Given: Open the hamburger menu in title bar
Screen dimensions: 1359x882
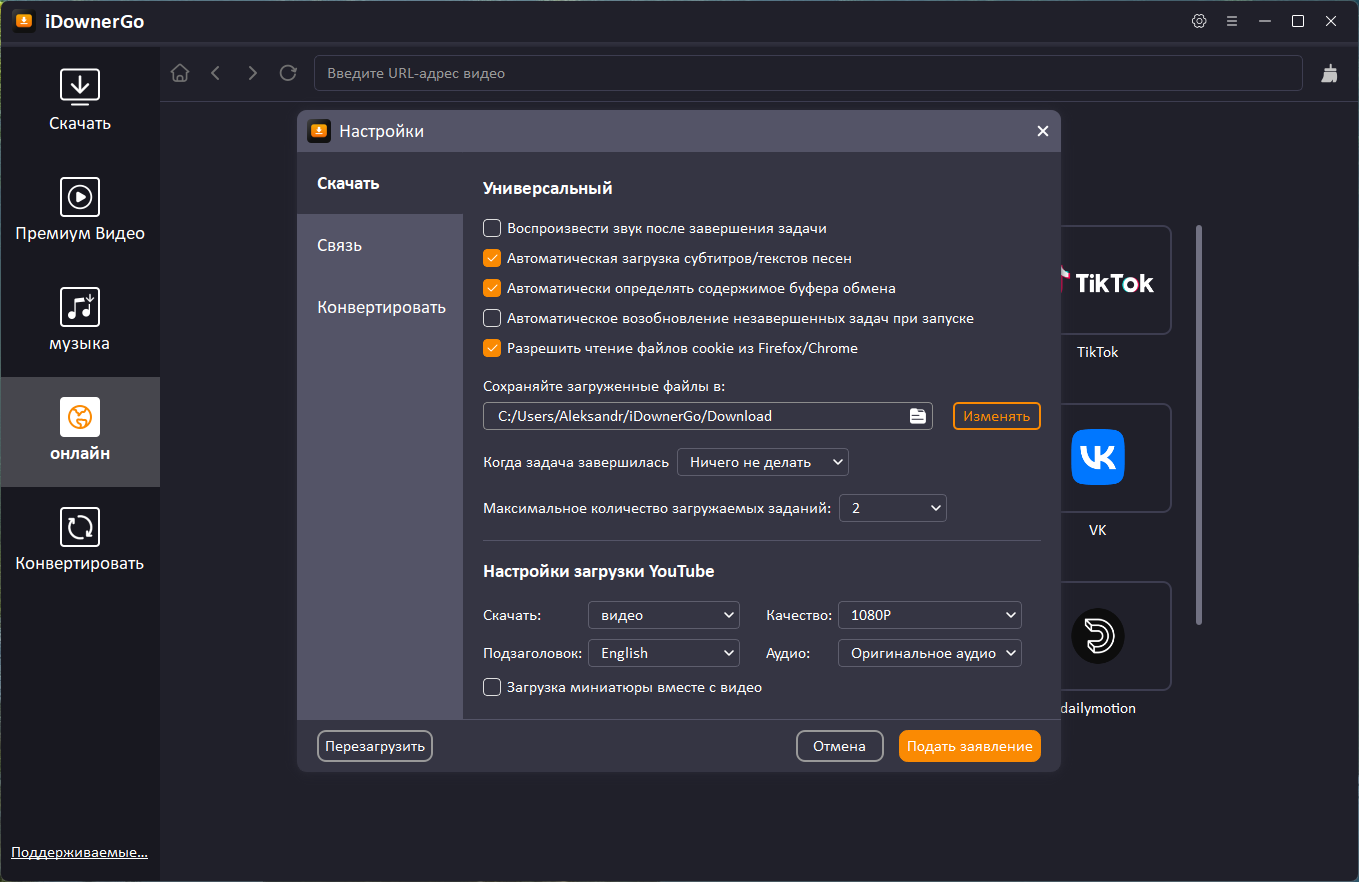Looking at the screenshot, I should pyautogui.click(x=1232, y=21).
